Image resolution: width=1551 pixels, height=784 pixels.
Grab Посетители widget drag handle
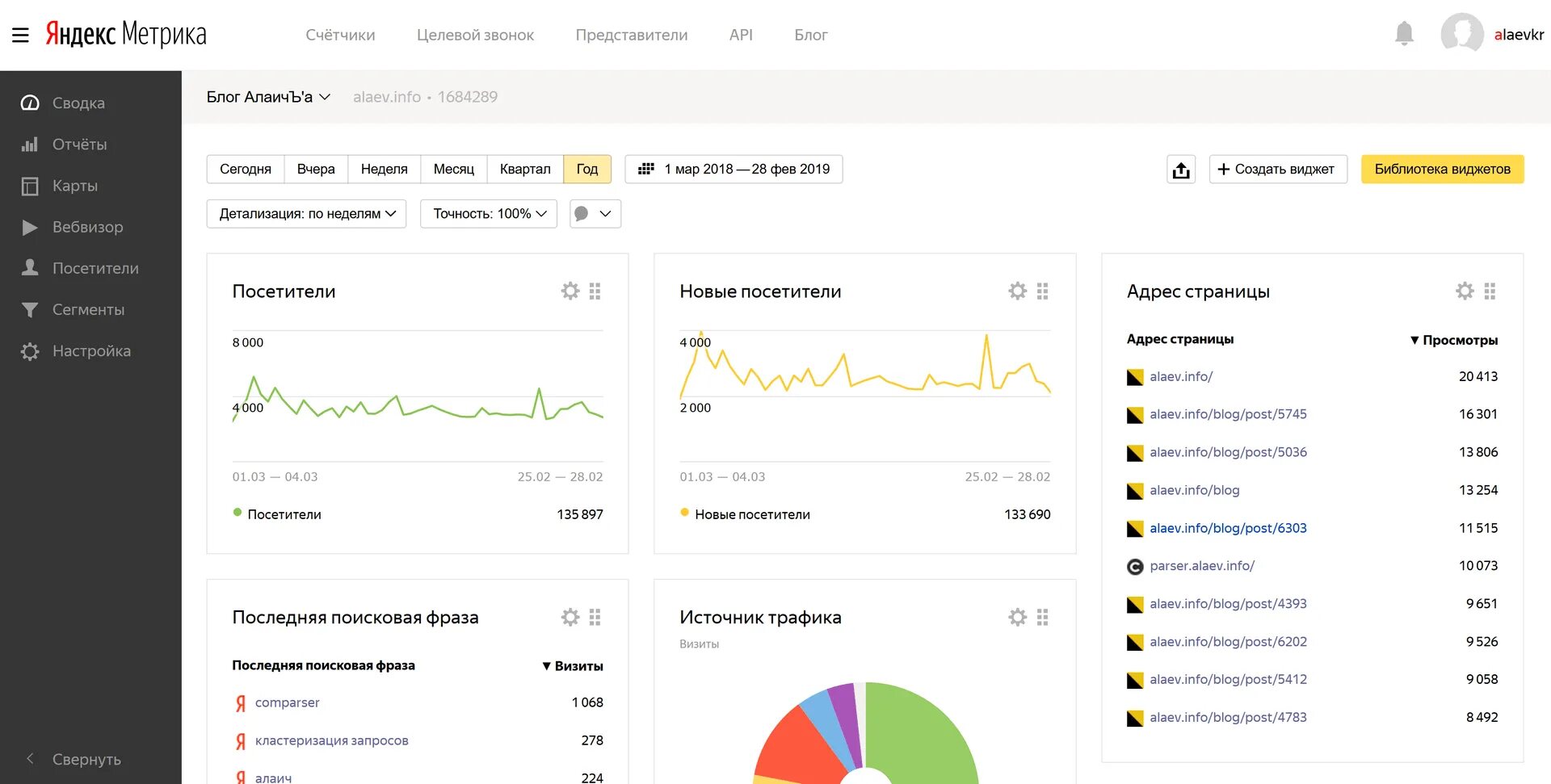(595, 291)
